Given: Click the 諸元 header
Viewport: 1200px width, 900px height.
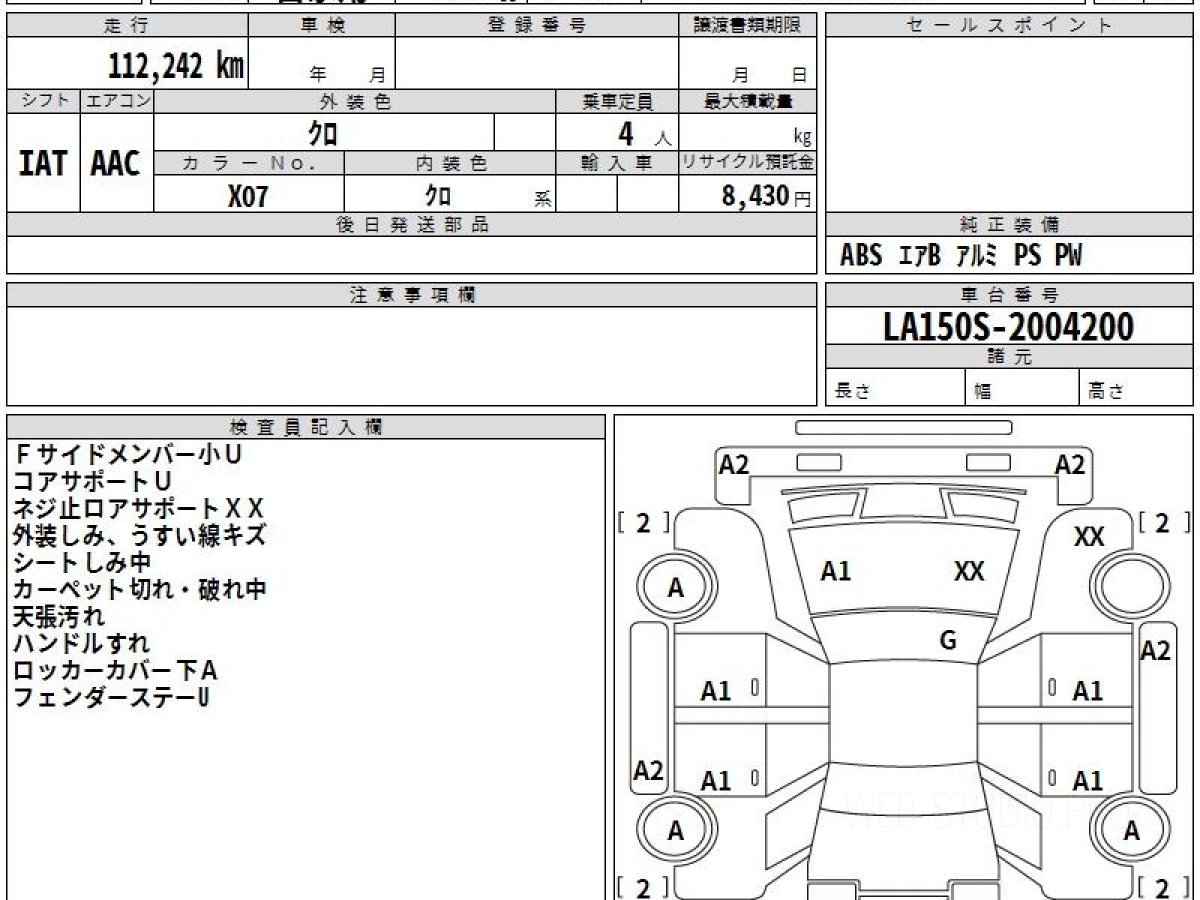Looking at the screenshot, I should coord(1009,357).
